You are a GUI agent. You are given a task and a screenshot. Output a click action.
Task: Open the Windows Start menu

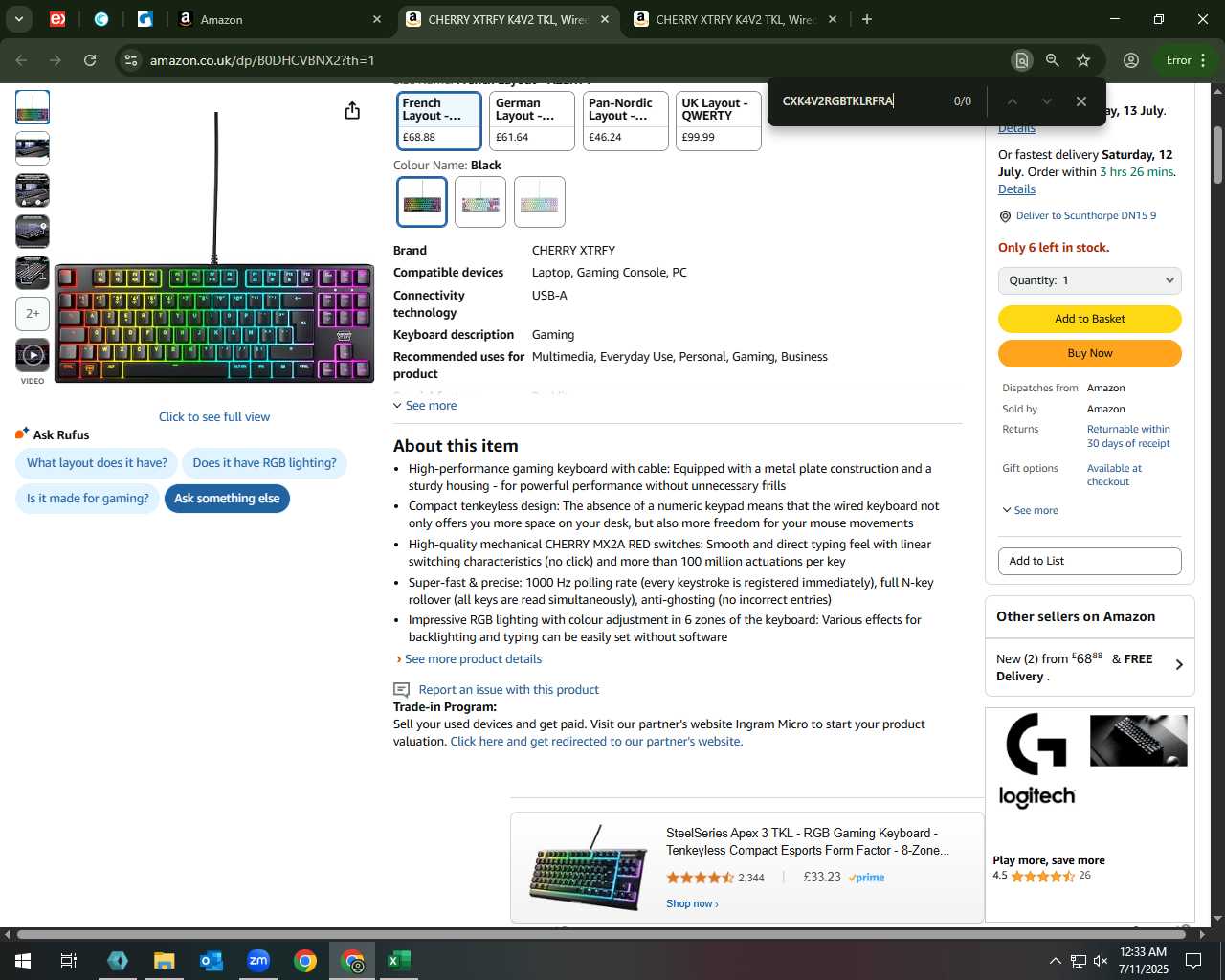tap(22, 960)
